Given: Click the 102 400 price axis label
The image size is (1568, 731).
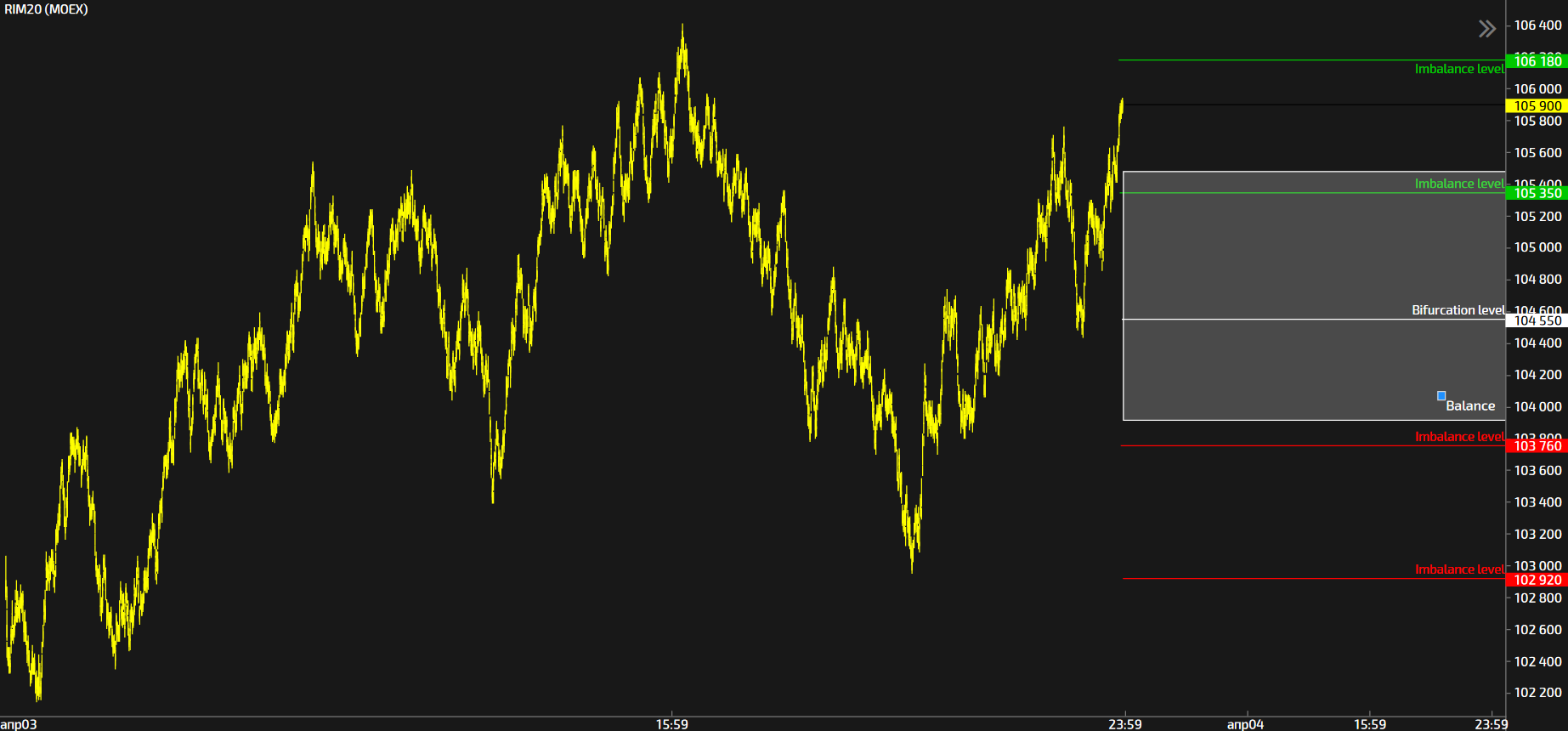Looking at the screenshot, I should coord(1538,661).
